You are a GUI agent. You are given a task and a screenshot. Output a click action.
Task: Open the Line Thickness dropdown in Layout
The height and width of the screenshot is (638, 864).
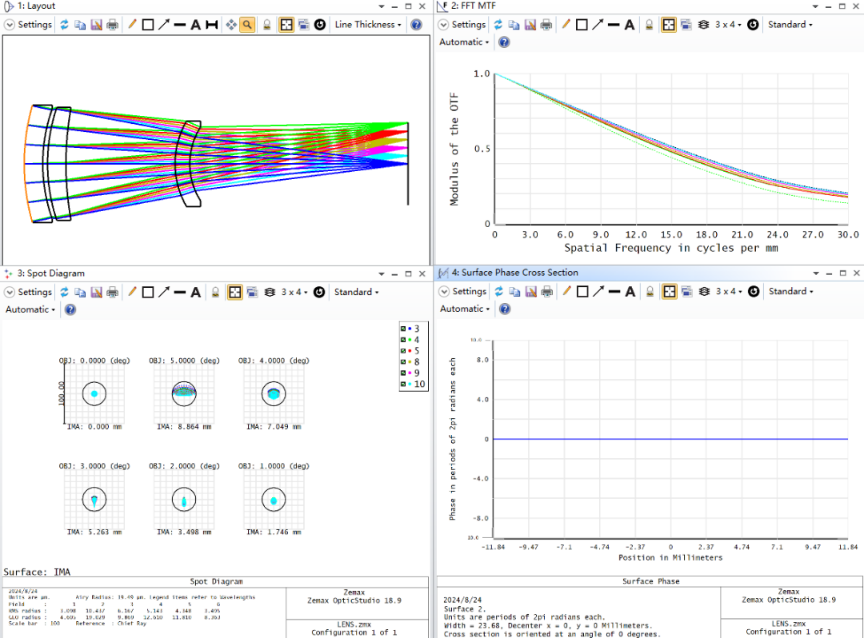[367, 24]
